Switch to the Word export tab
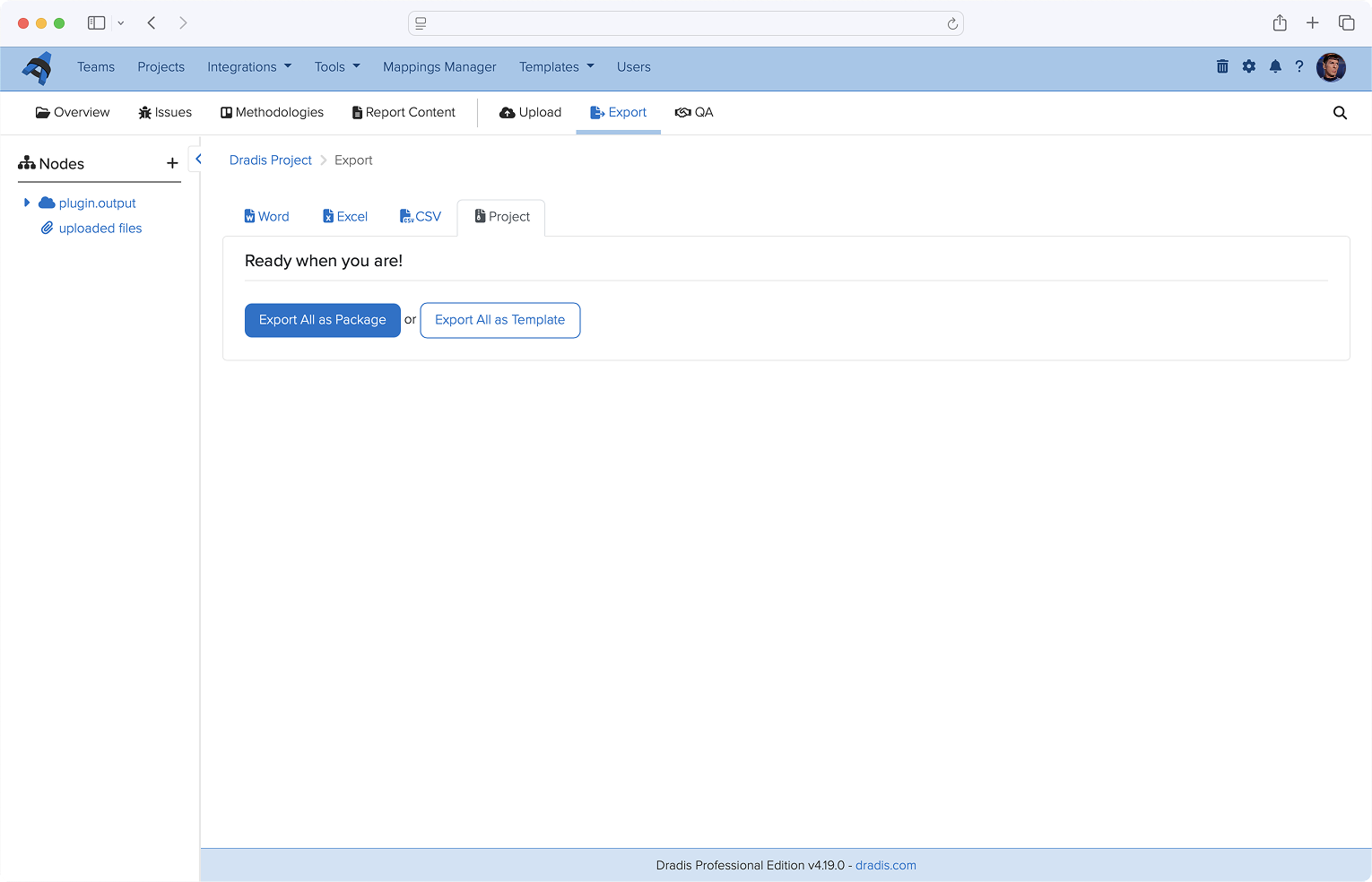The width and height of the screenshot is (1372, 882). pyautogui.click(x=266, y=217)
